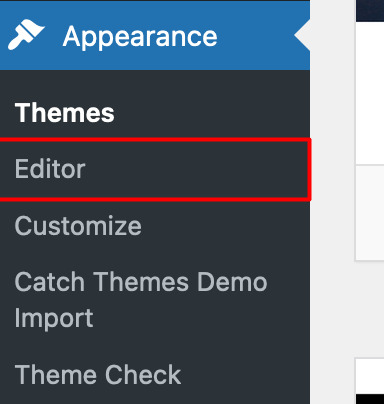Click the gray gutter beside the sidebar

(333, 202)
